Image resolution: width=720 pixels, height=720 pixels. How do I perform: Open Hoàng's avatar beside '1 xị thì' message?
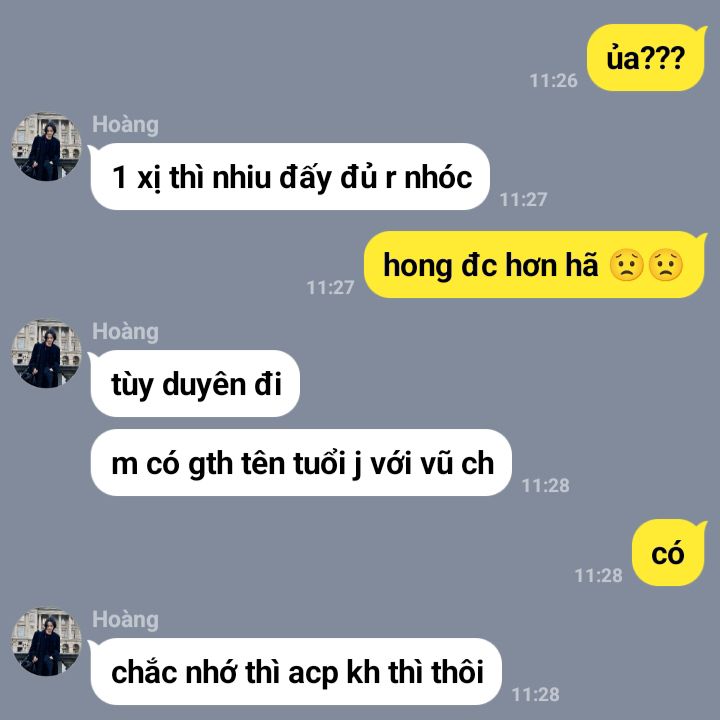point(46,146)
